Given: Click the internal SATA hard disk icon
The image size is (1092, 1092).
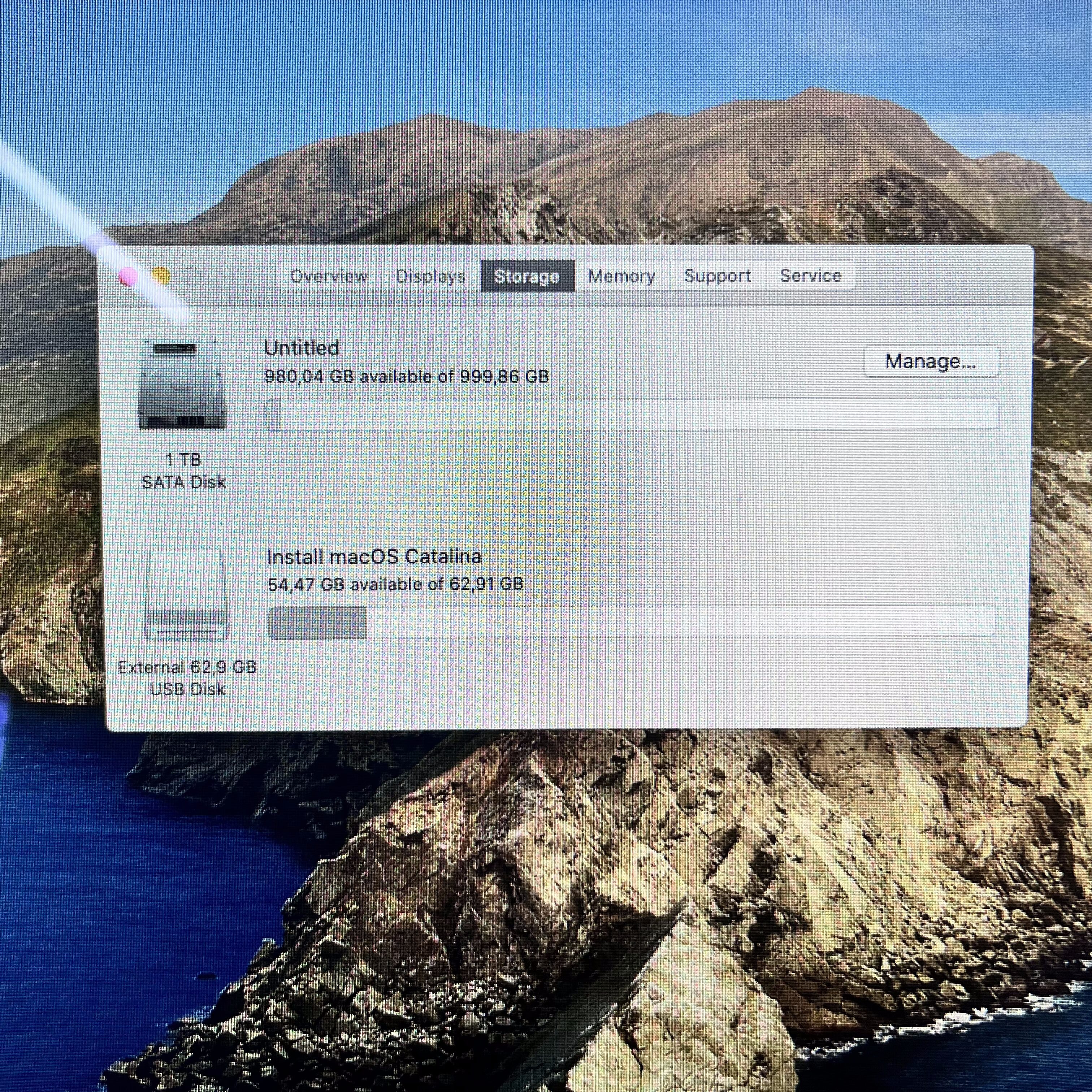Looking at the screenshot, I should click(x=182, y=385).
